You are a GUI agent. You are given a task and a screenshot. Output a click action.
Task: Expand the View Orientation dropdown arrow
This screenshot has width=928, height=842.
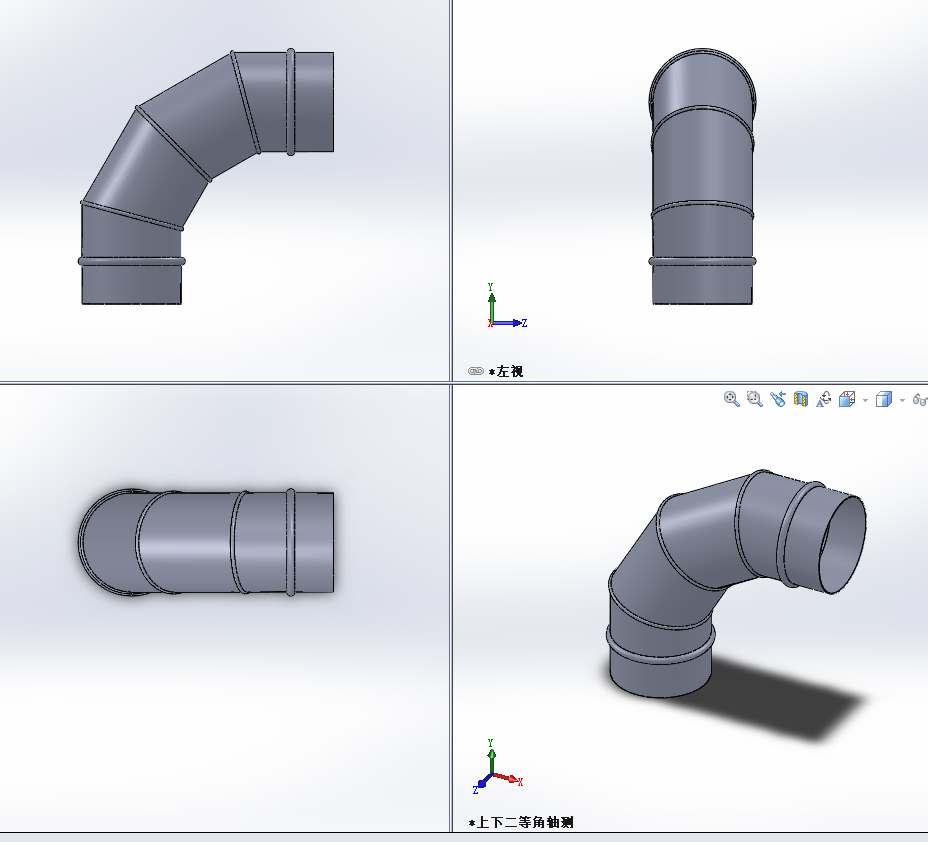coord(865,401)
